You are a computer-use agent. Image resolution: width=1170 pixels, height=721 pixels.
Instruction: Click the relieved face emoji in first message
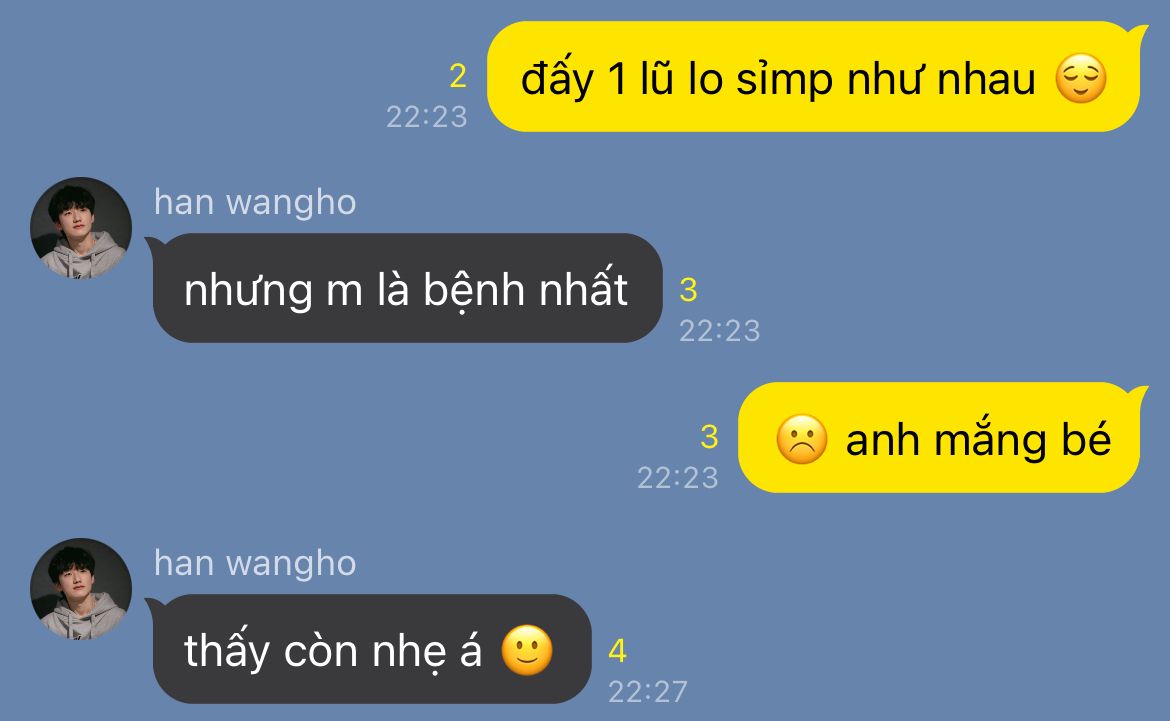1080,78
